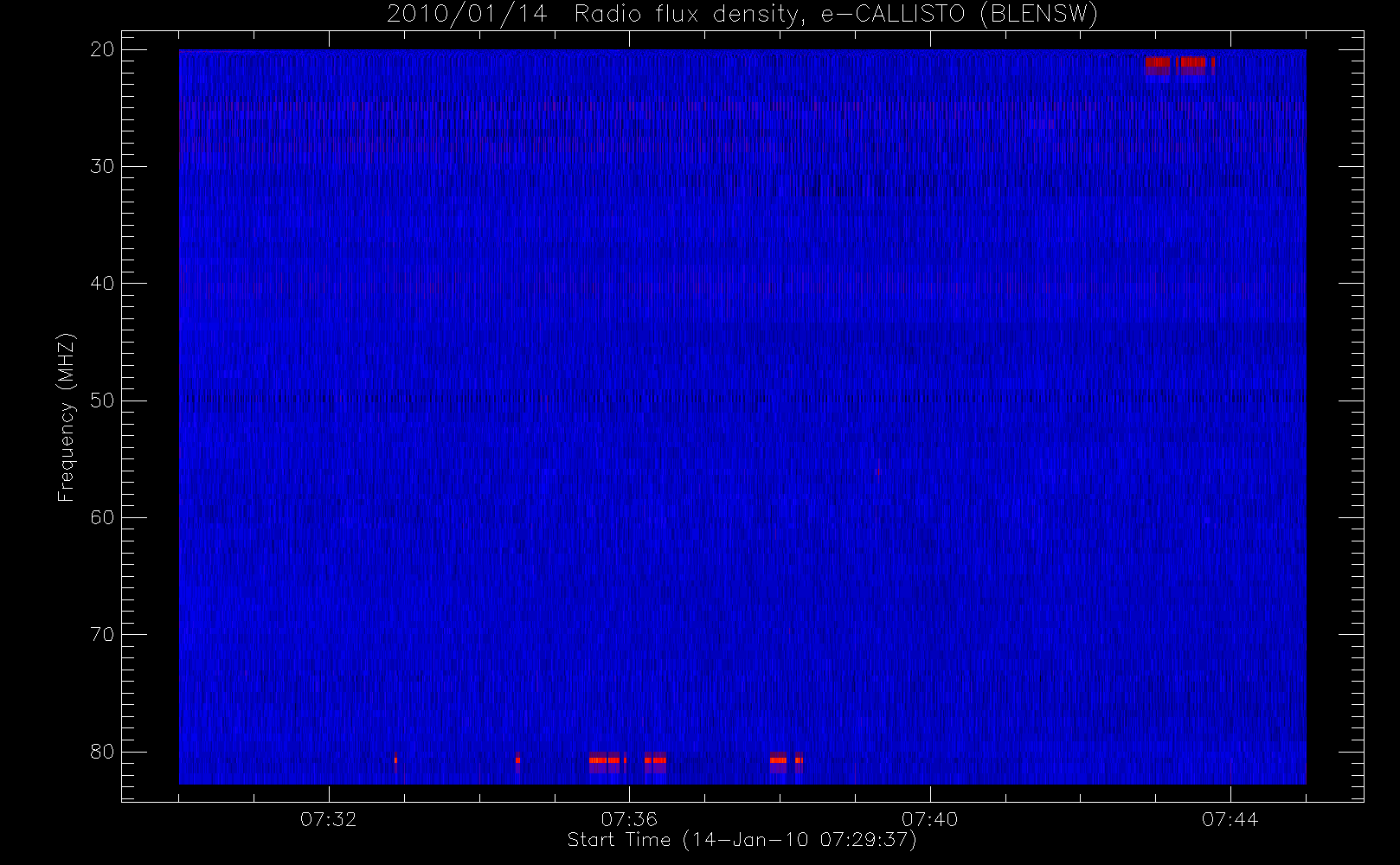Viewport: 1400px width, 865px height.
Task: Click the 07:40 time tick label
Action: click(929, 819)
